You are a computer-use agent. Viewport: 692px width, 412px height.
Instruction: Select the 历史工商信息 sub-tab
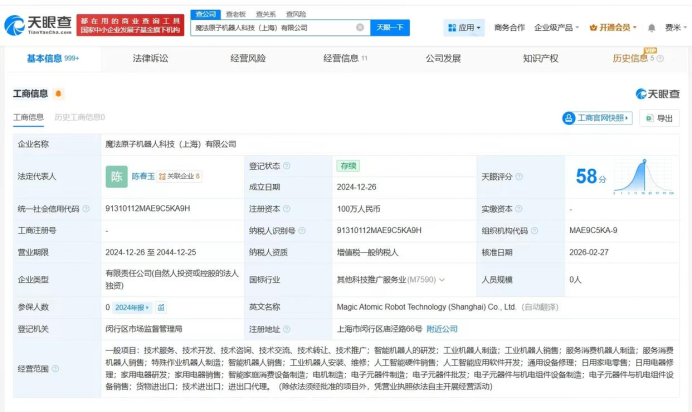79,117
